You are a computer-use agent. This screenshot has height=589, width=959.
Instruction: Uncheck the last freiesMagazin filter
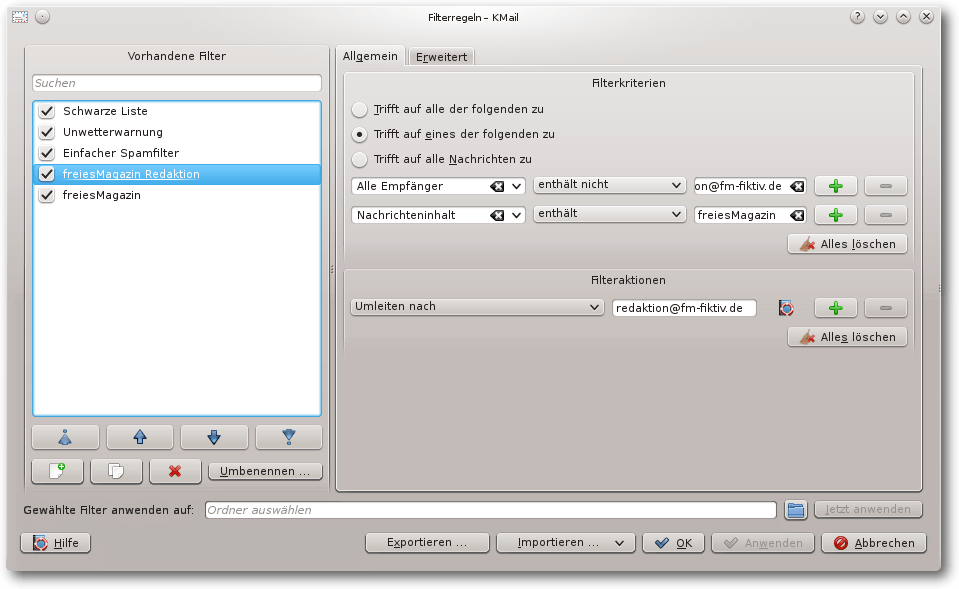(46, 195)
